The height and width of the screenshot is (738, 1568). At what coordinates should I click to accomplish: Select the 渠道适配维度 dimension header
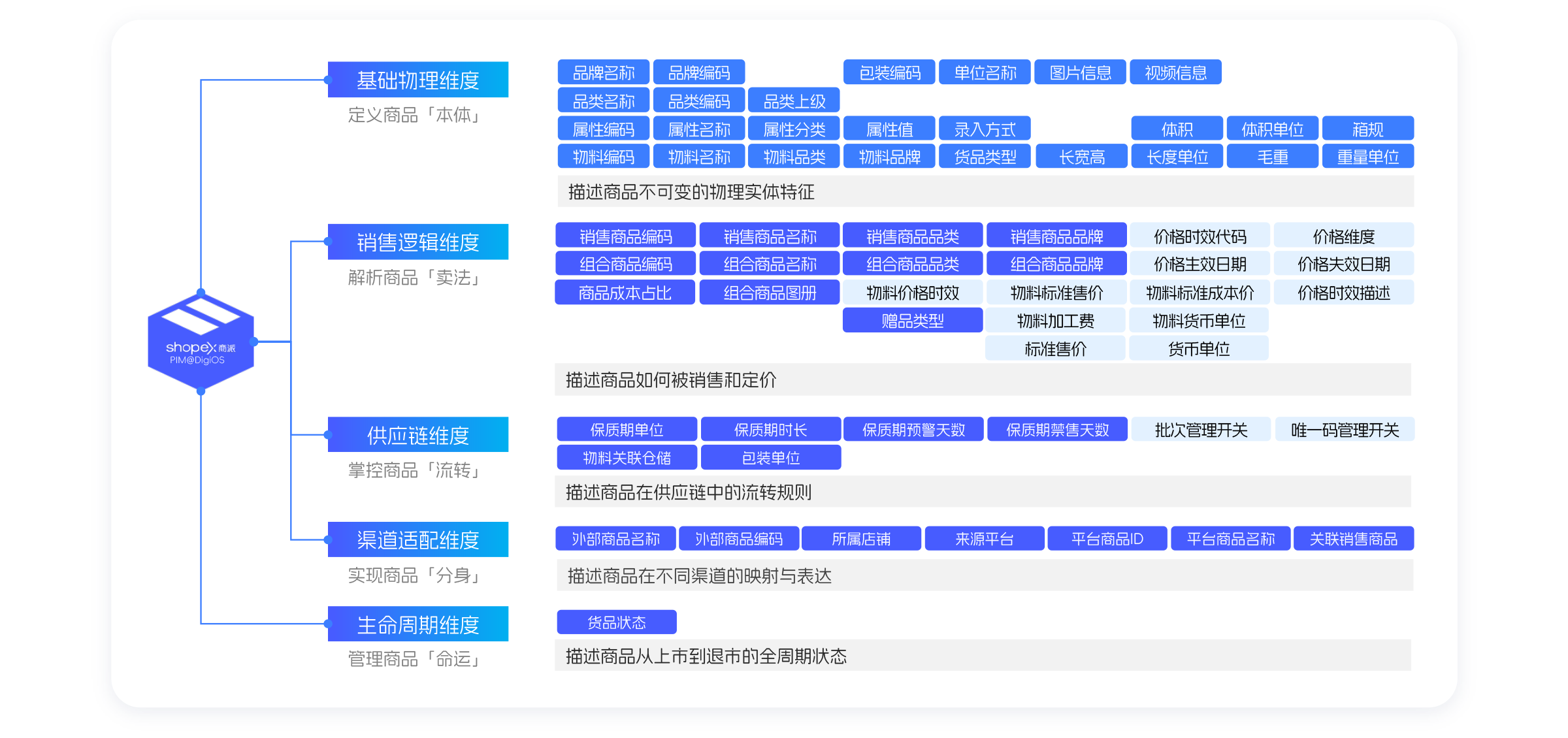pyautogui.click(x=418, y=539)
